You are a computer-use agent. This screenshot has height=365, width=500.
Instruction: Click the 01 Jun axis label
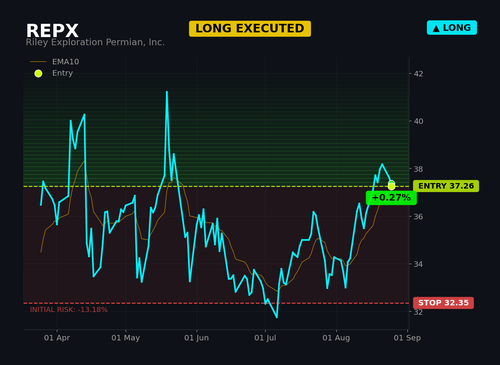click(196, 338)
